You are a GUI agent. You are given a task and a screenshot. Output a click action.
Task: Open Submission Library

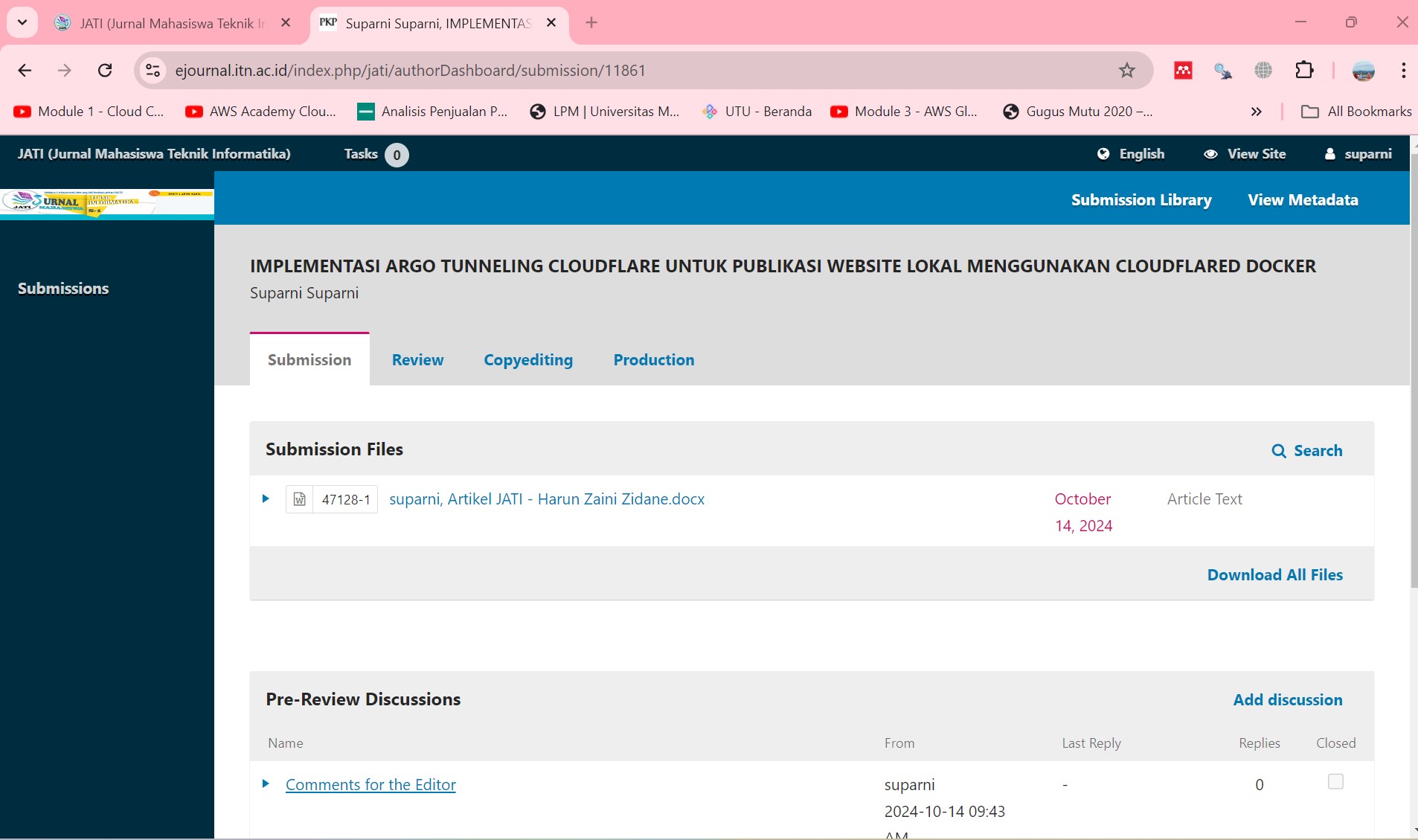point(1141,199)
